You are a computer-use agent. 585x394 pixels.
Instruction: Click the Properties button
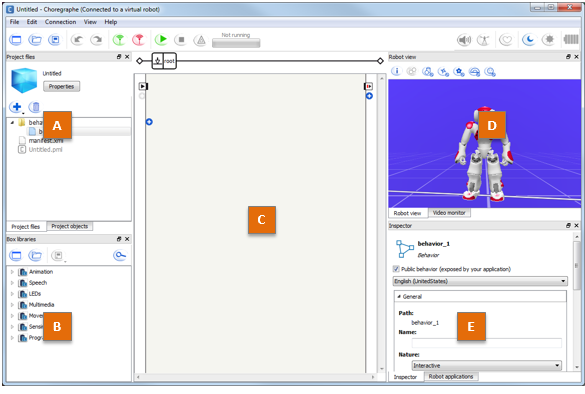[x=62, y=87]
